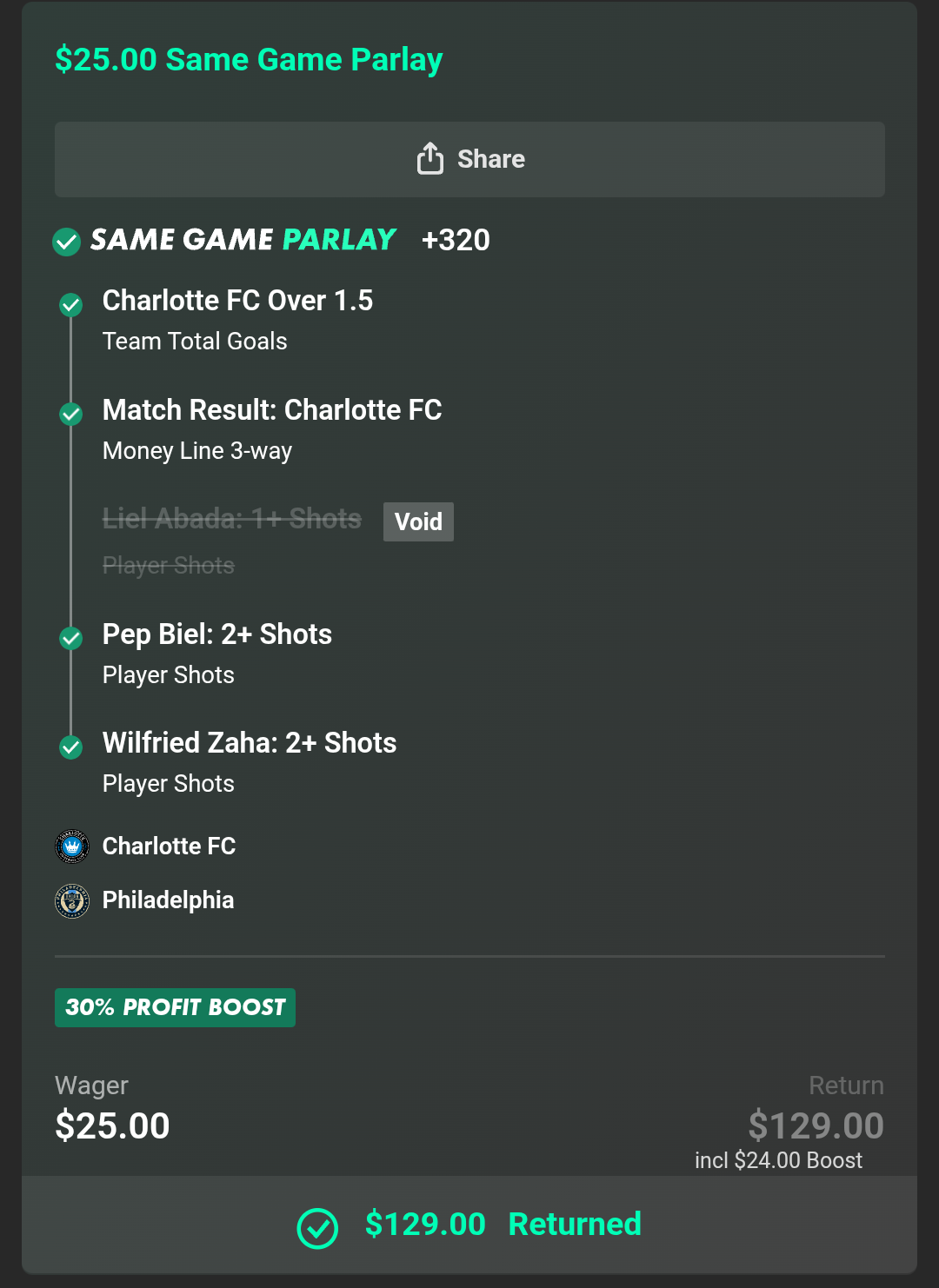Click the Returned circle checkmark icon

coord(317,1228)
